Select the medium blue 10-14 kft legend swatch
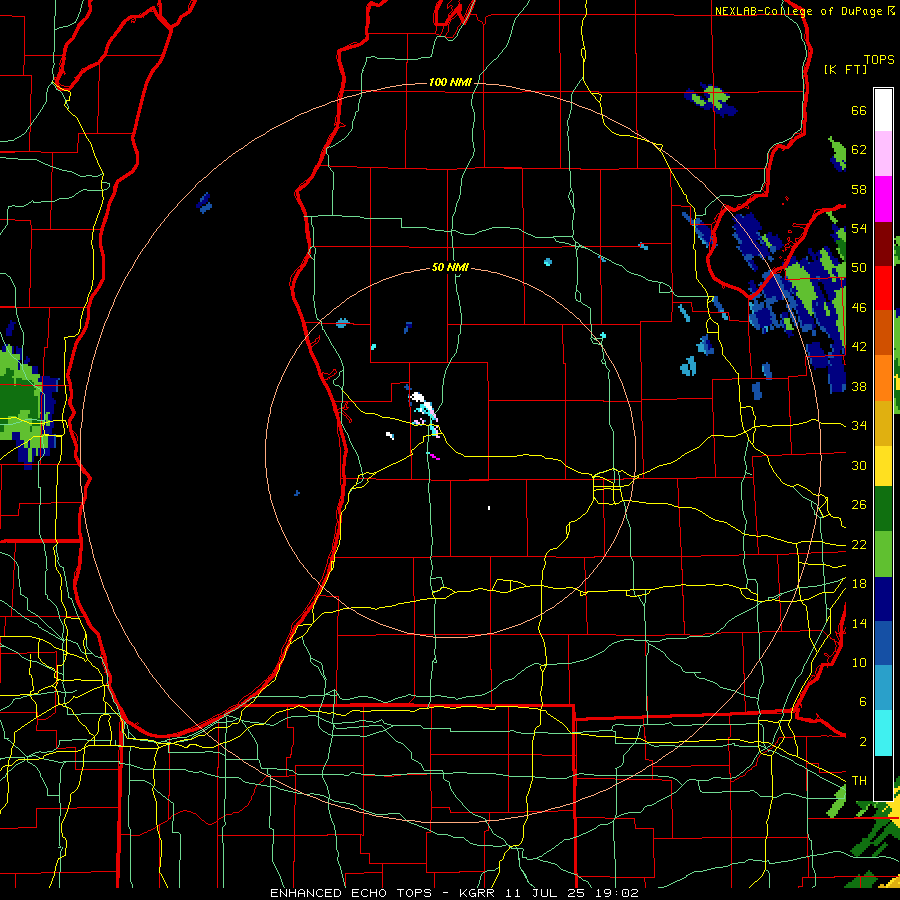The image size is (900, 900). coord(883,643)
